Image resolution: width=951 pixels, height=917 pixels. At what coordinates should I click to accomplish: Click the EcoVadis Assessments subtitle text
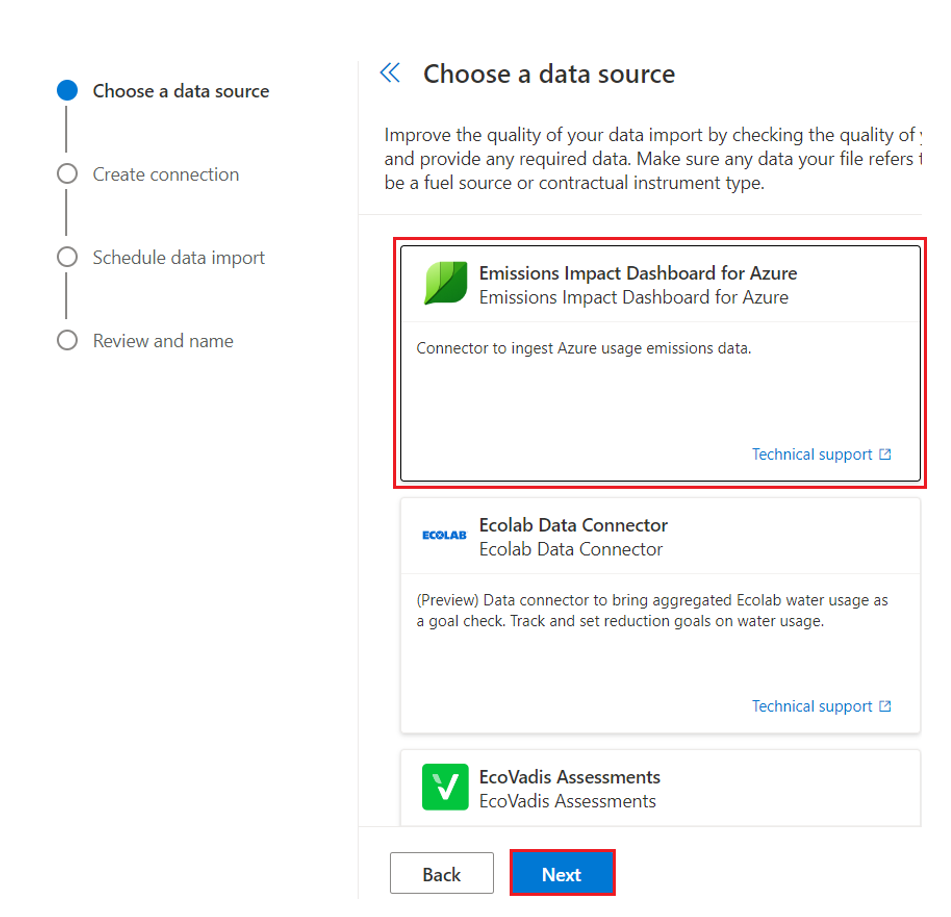coord(567,801)
